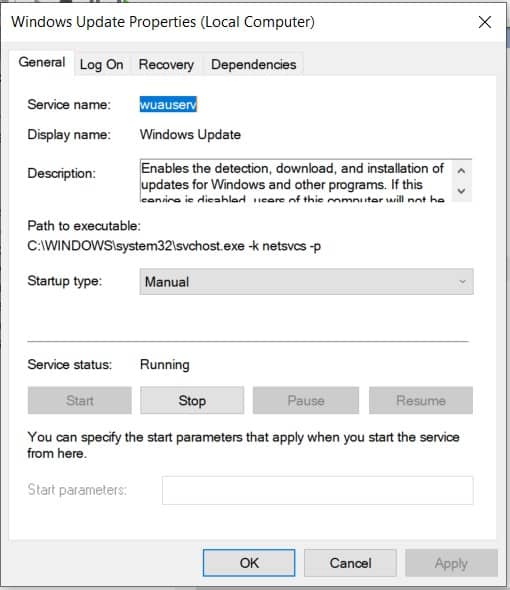The width and height of the screenshot is (510, 590).
Task: Click the Start parameters input field
Action: (x=318, y=490)
